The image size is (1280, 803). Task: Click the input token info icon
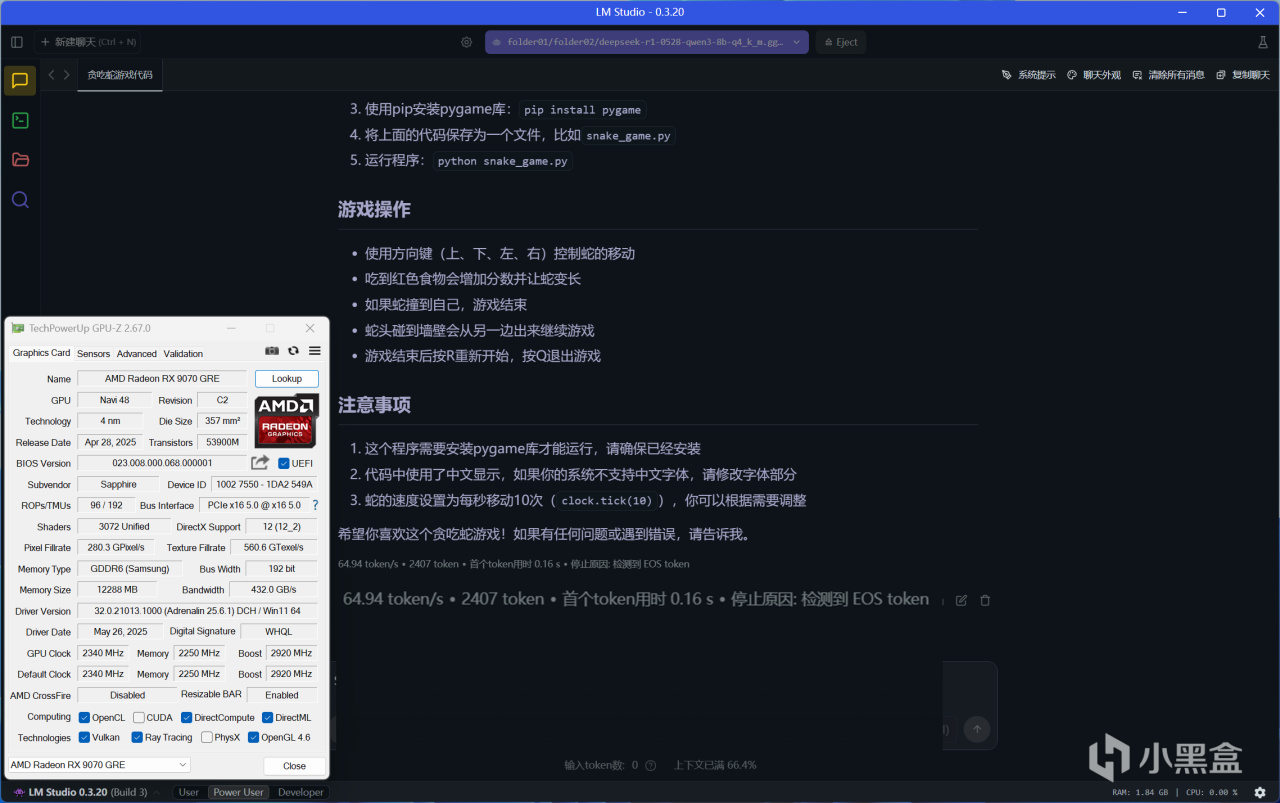pyautogui.click(x=651, y=765)
